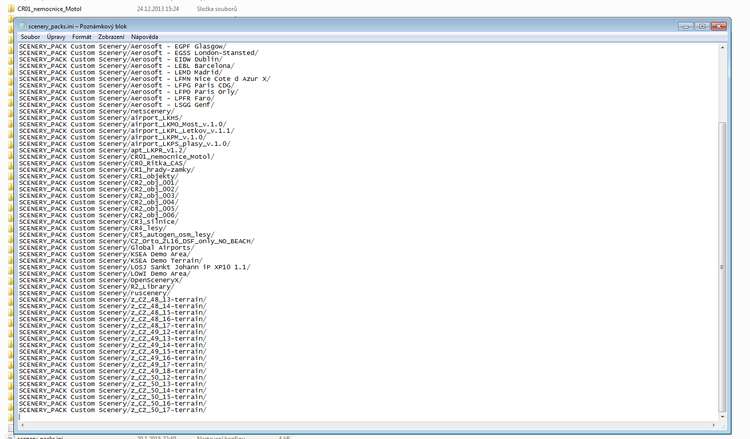This screenshot has height=439, width=750.
Task: Click the vertical scrollbar thumb
Action: (x=722, y=267)
